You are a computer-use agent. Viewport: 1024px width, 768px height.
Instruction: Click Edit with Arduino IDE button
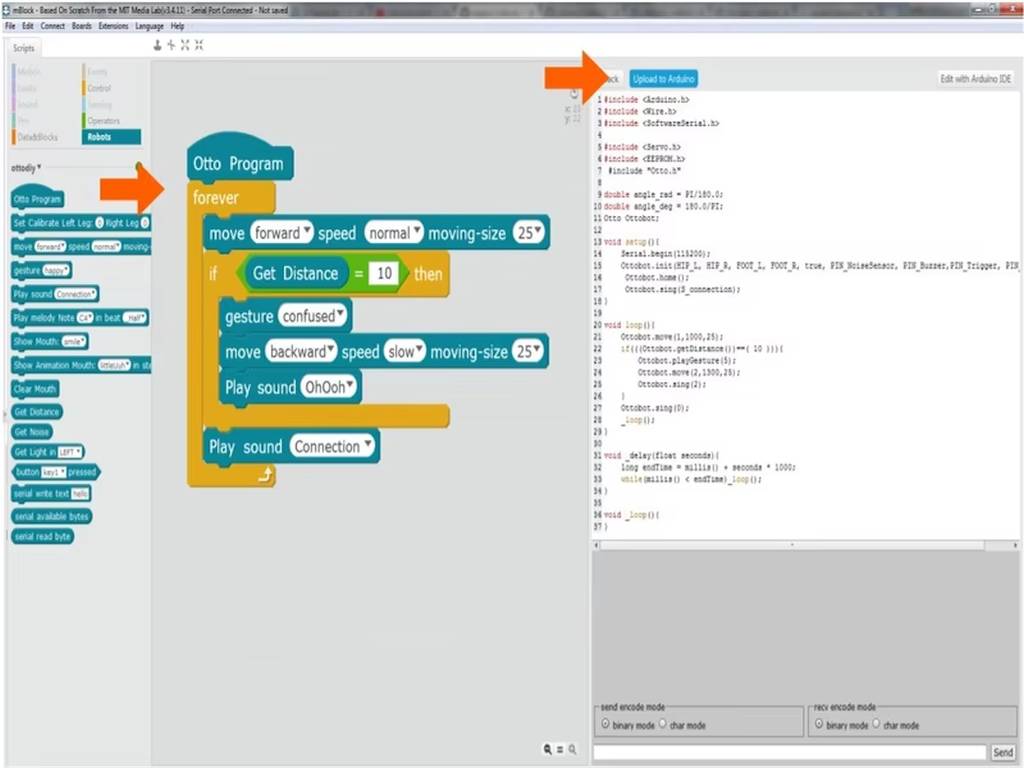(x=975, y=79)
